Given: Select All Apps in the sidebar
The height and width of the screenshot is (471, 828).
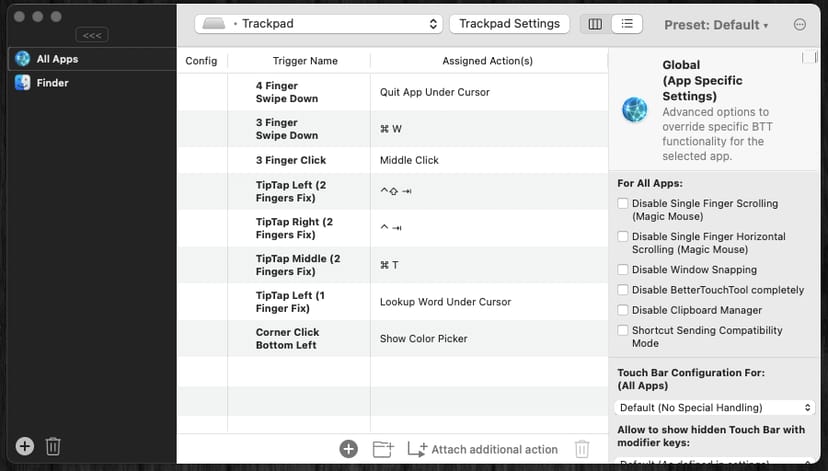Looking at the screenshot, I should tap(57, 59).
